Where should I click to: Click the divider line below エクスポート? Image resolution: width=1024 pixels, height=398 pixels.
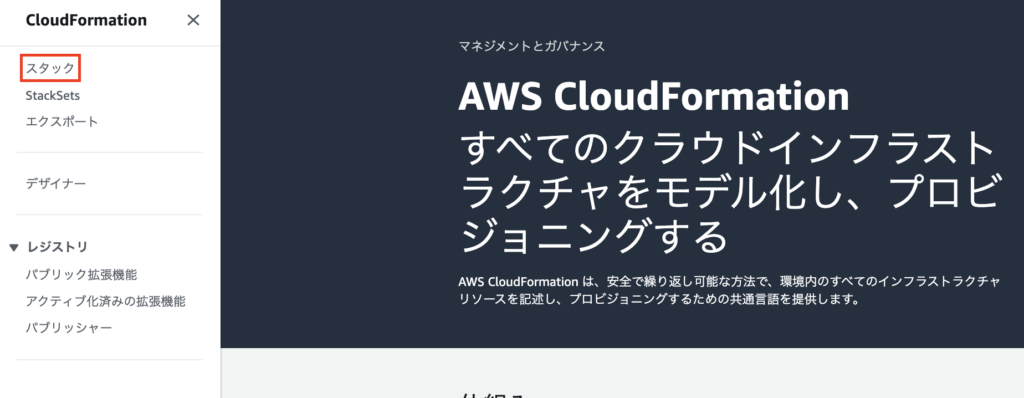click(x=110, y=153)
